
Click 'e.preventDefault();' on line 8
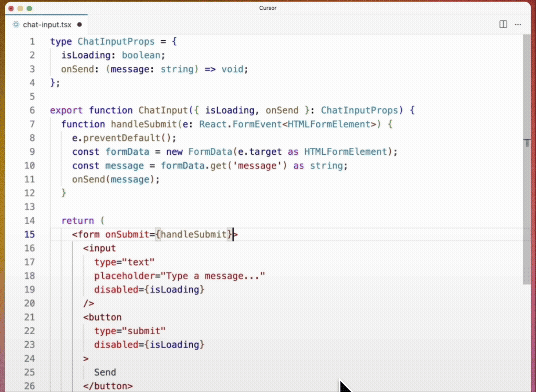tap(124, 138)
